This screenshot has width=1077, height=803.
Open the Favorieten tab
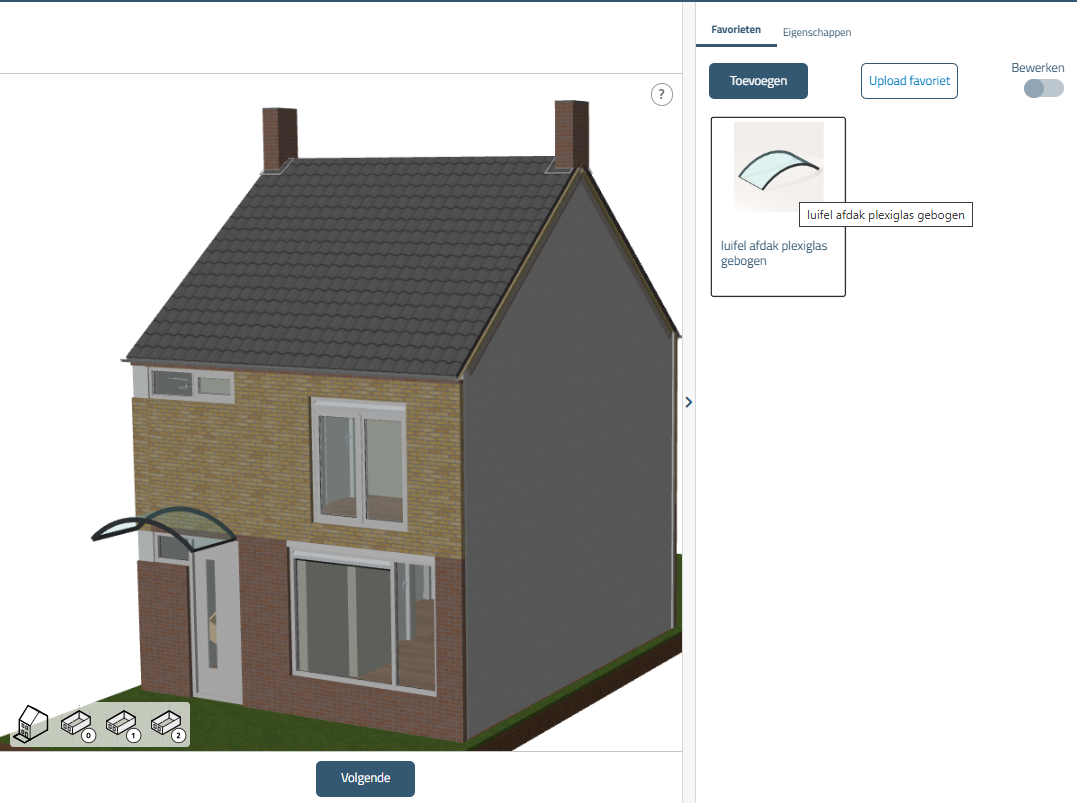(736, 31)
